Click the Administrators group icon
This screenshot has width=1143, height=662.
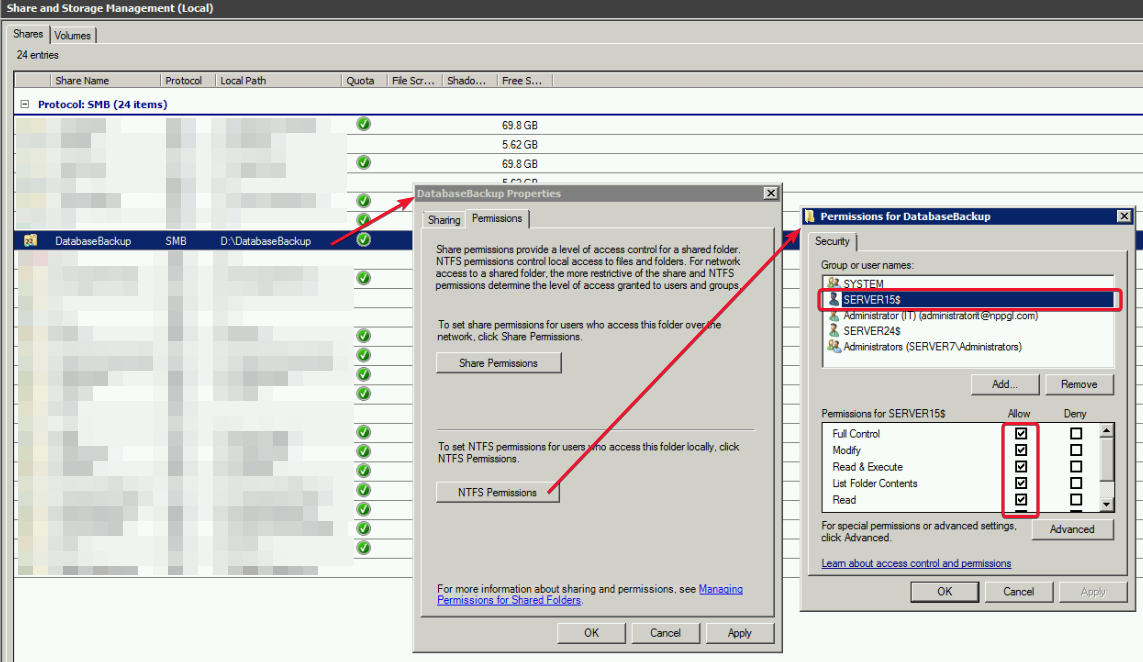coord(834,346)
